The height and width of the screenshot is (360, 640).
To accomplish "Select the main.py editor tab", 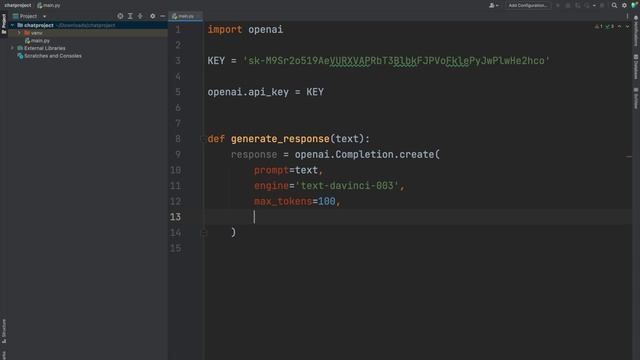I will 185,16.
